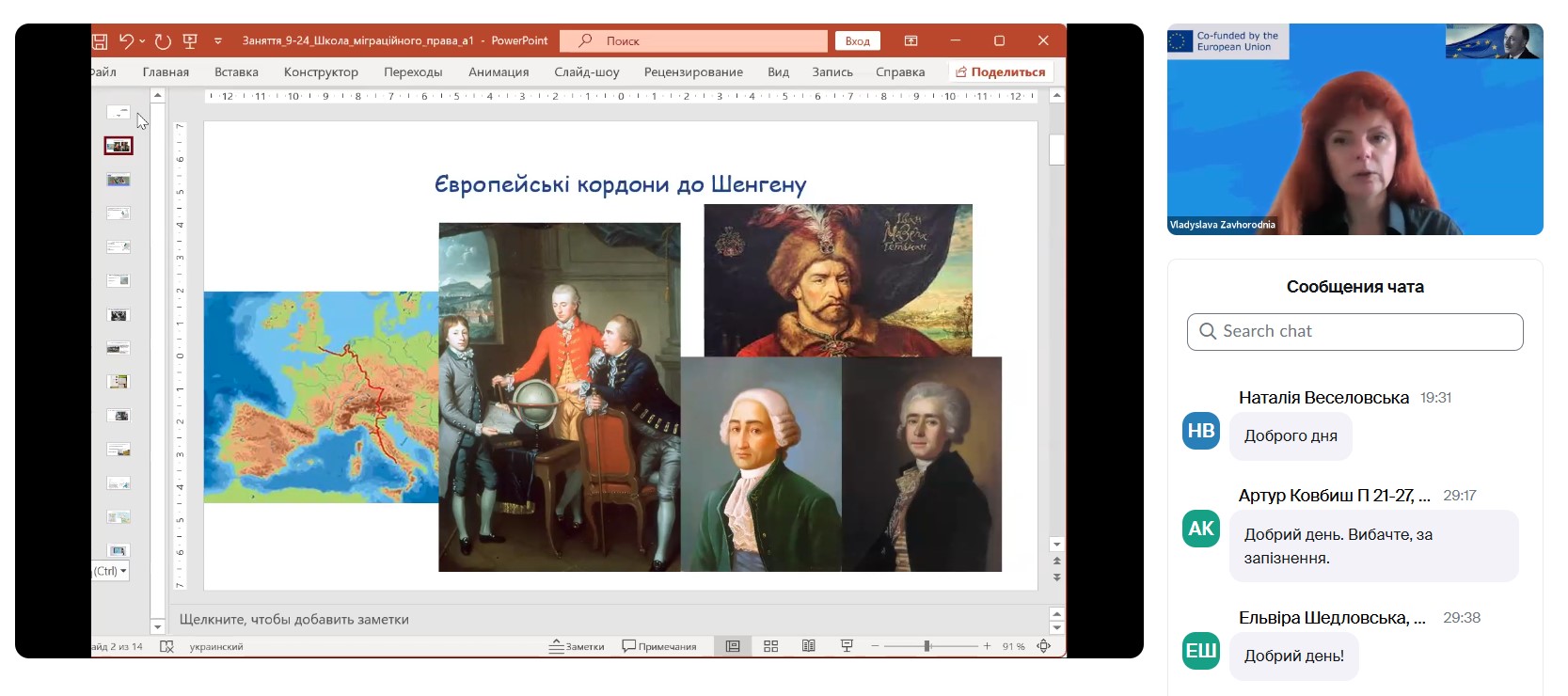Open the Справка ribbon tab
The width and height of the screenshot is (1568, 696).
click(900, 71)
